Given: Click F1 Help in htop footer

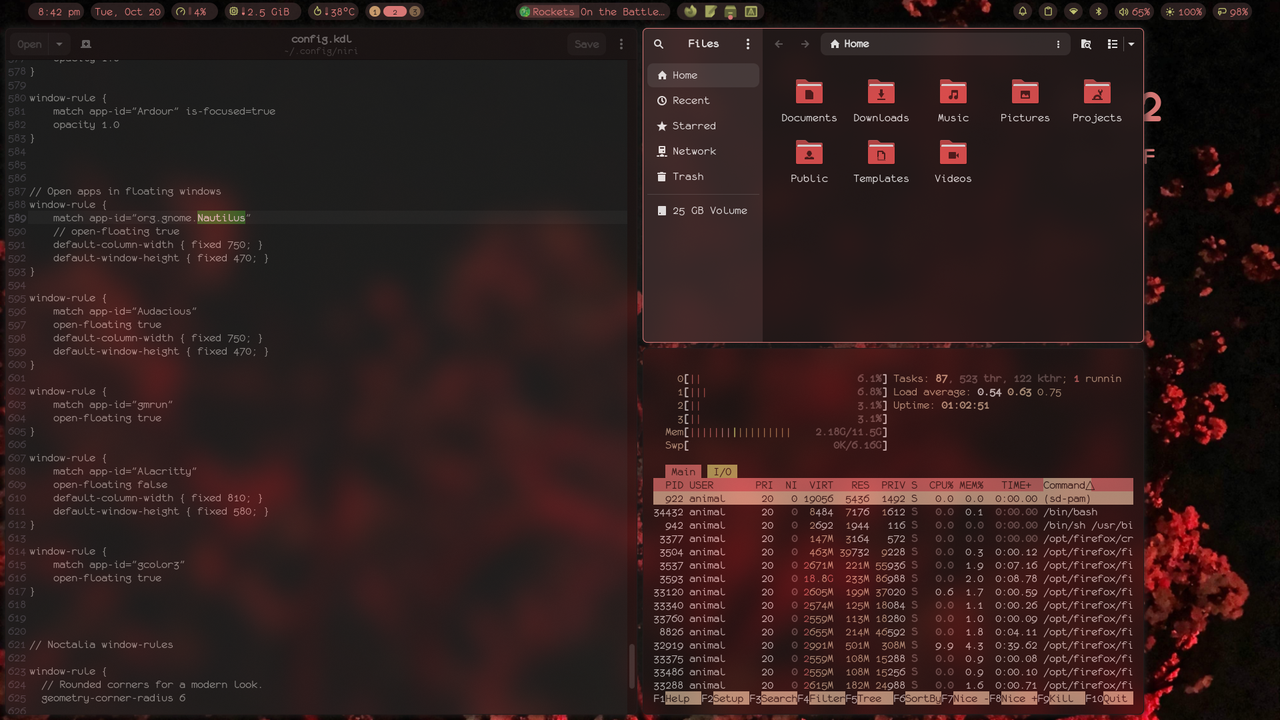Looking at the screenshot, I should click(677, 699).
